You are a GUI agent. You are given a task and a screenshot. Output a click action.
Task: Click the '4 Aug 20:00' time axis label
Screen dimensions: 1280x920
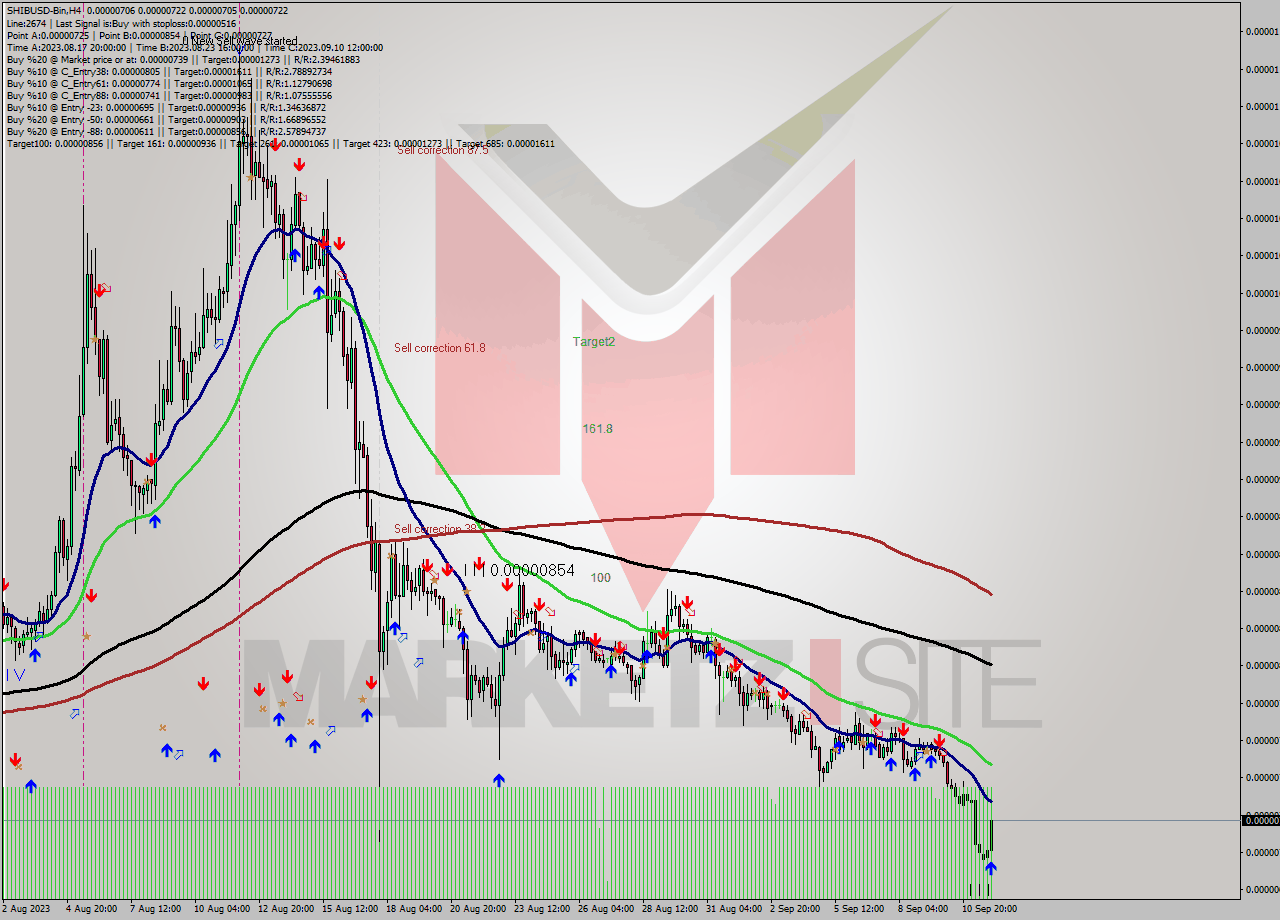pyautogui.click(x=91, y=908)
